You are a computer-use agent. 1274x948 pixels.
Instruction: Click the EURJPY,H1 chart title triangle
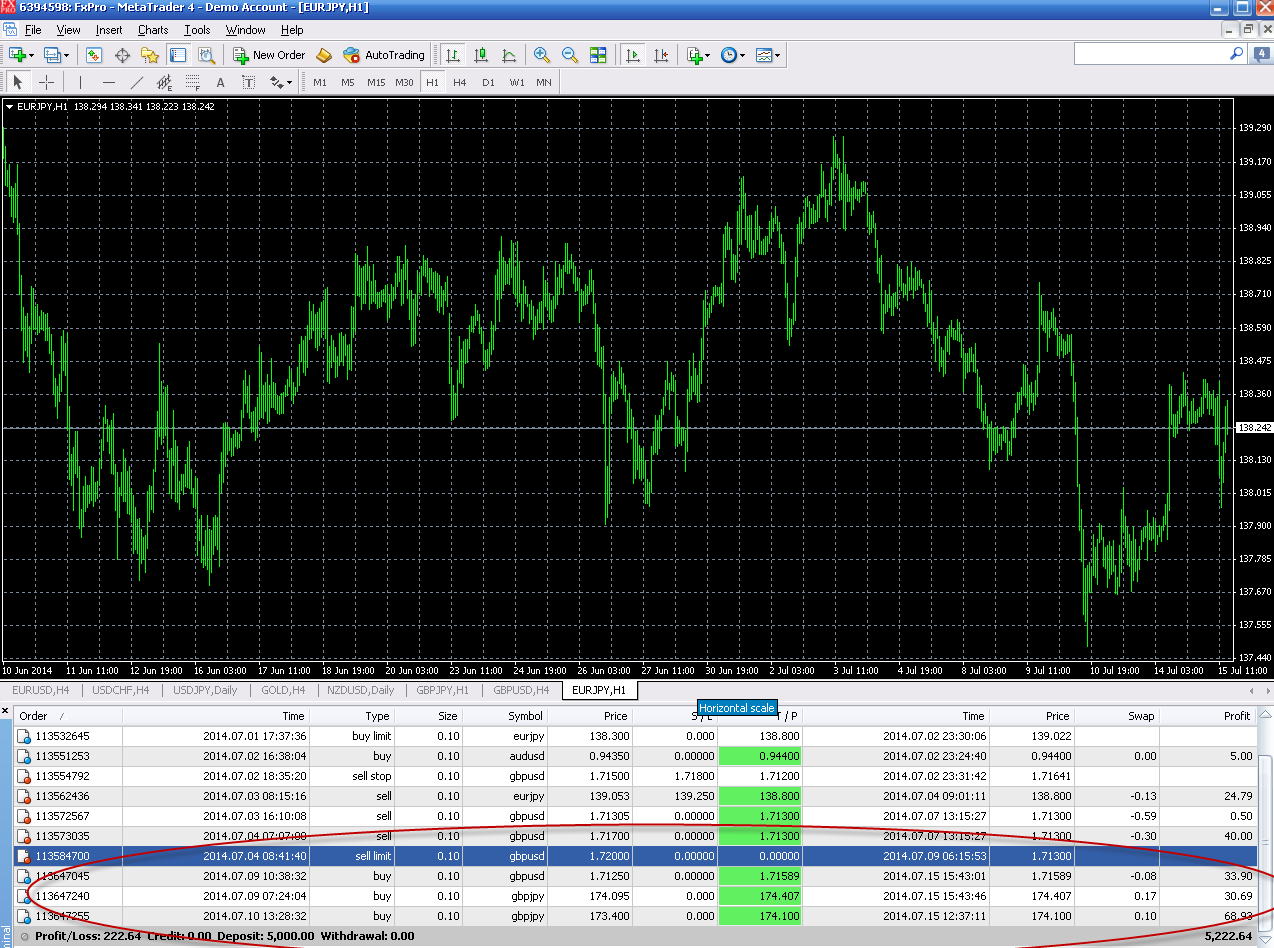tap(10, 106)
